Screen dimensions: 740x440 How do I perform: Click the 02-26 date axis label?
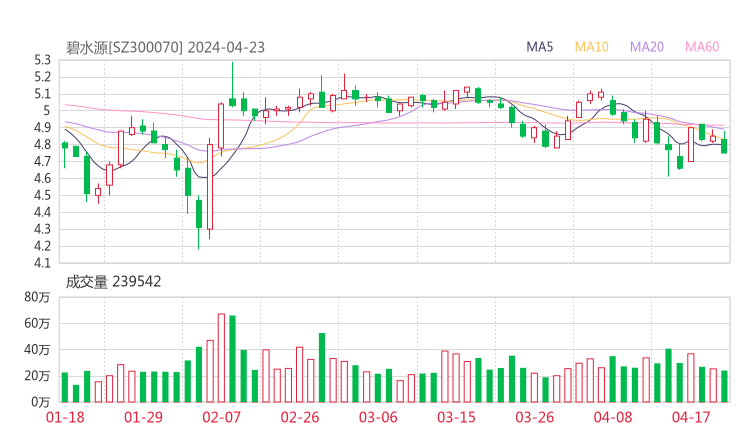[300, 417]
